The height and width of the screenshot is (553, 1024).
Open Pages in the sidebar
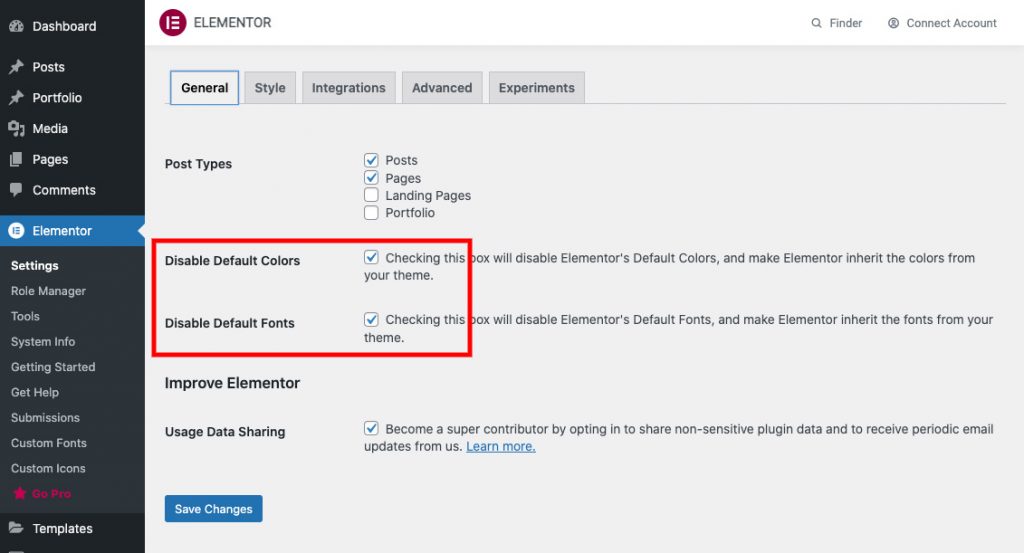tap(50, 159)
